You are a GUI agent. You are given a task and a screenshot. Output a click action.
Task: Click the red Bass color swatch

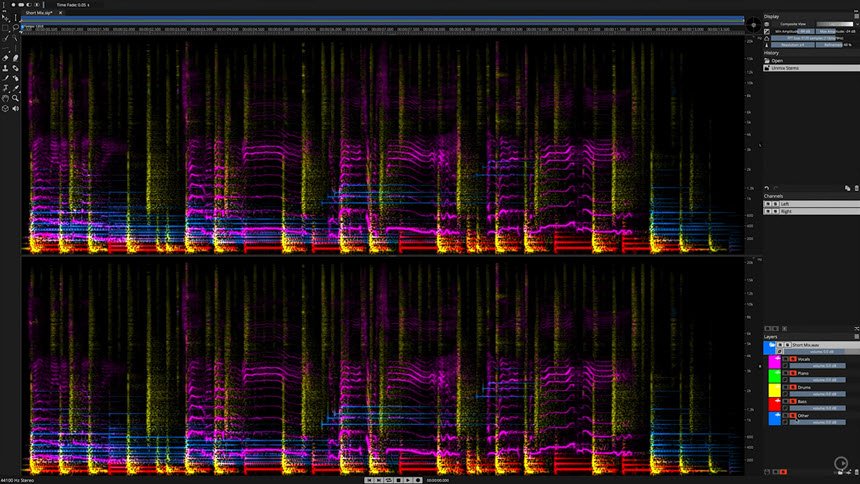(x=774, y=404)
